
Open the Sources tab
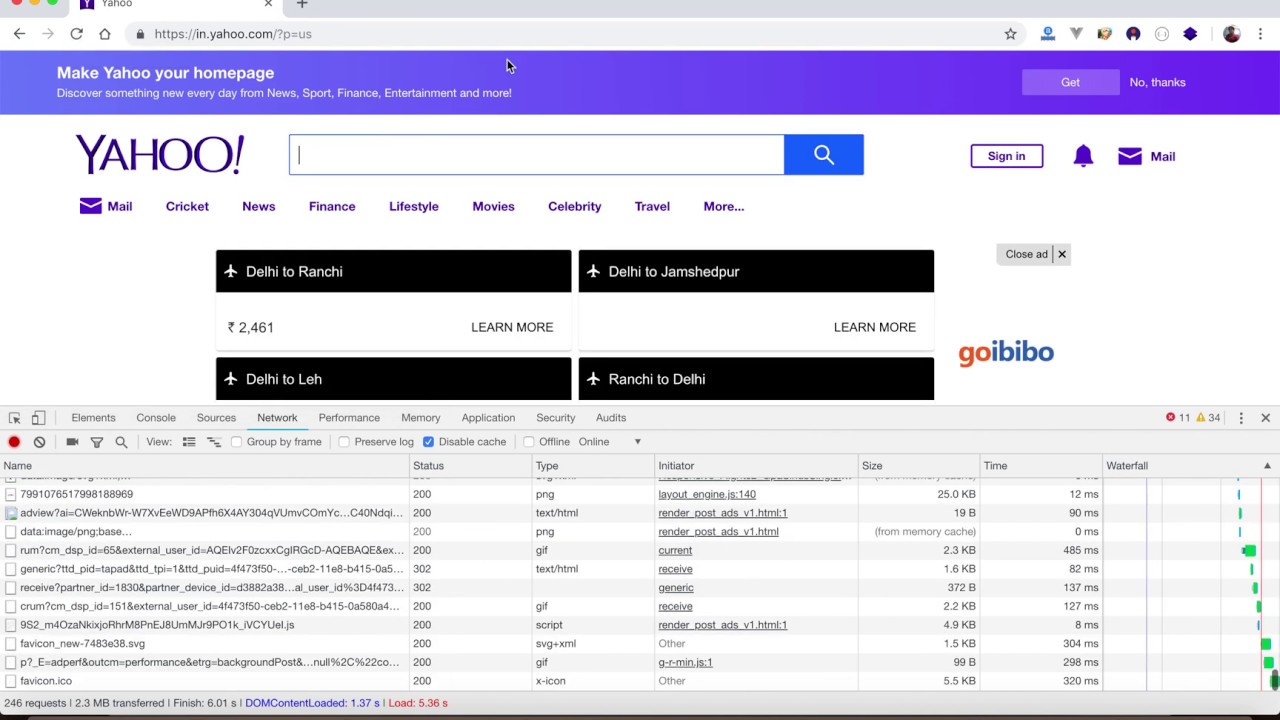(216, 418)
